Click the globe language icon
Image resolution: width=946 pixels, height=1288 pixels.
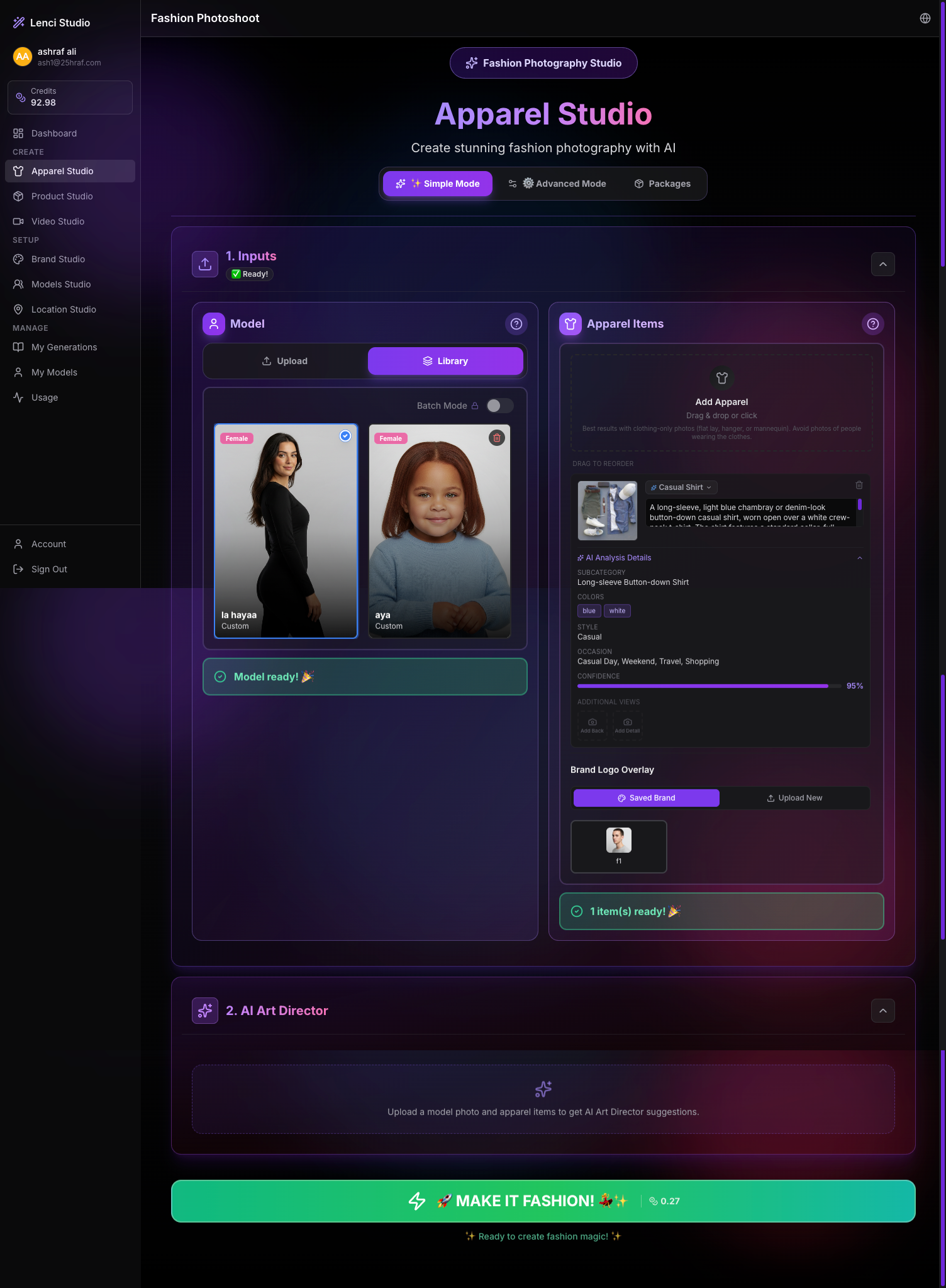pos(925,18)
